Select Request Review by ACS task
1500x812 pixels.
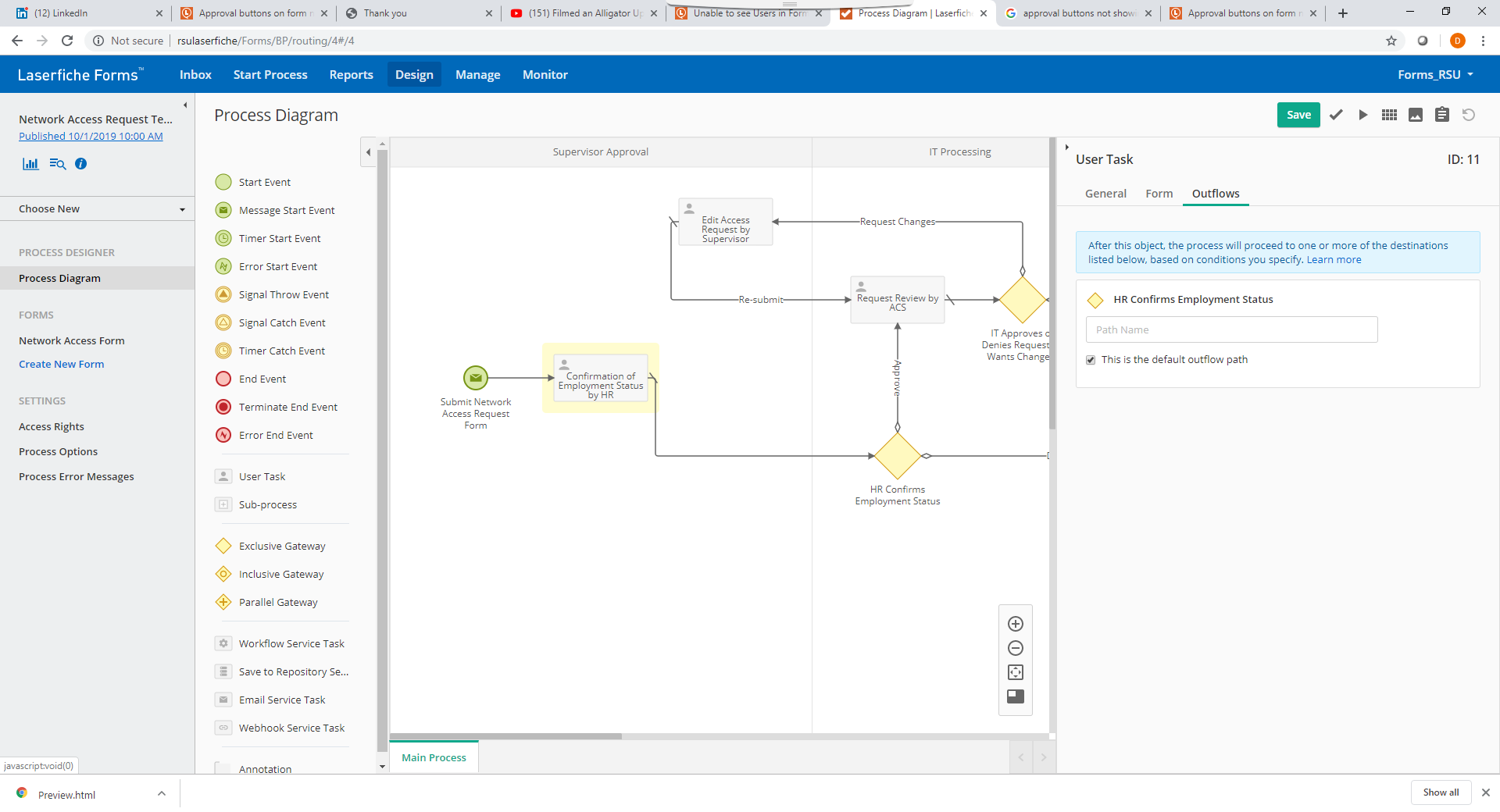point(898,300)
